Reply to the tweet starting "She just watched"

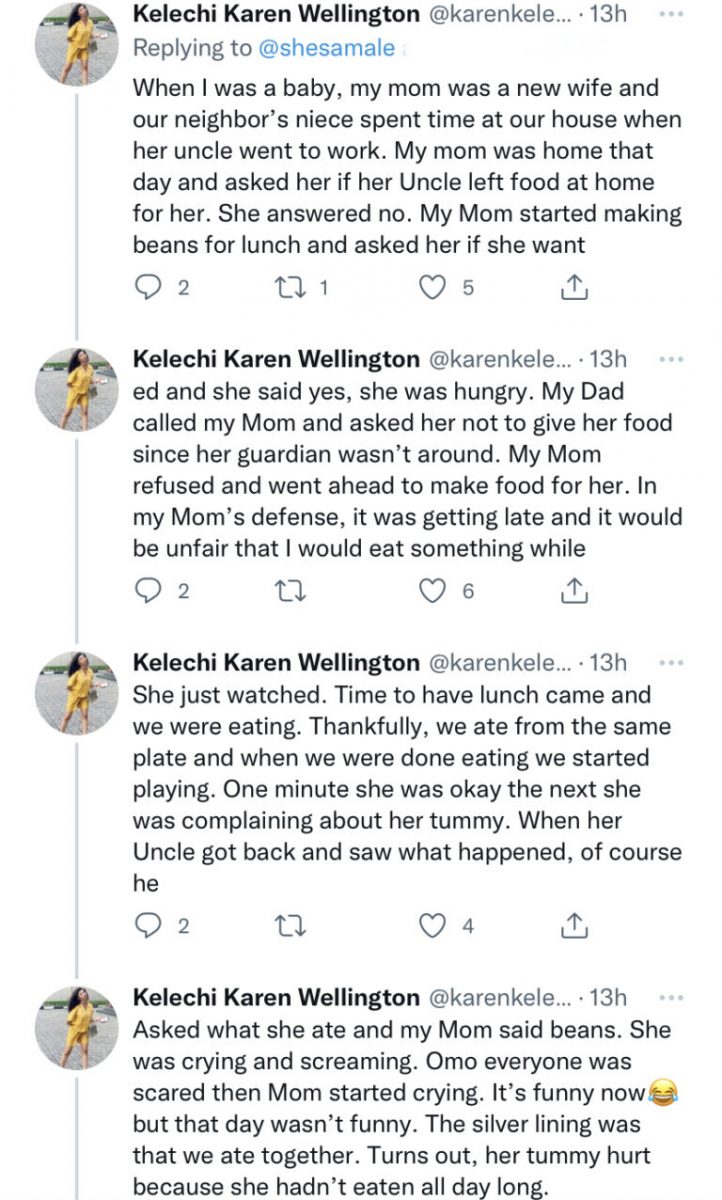[147, 926]
